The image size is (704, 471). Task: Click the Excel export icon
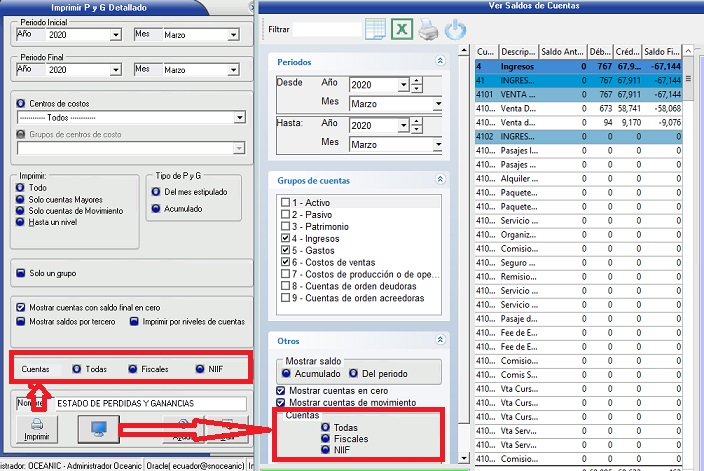(402, 29)
